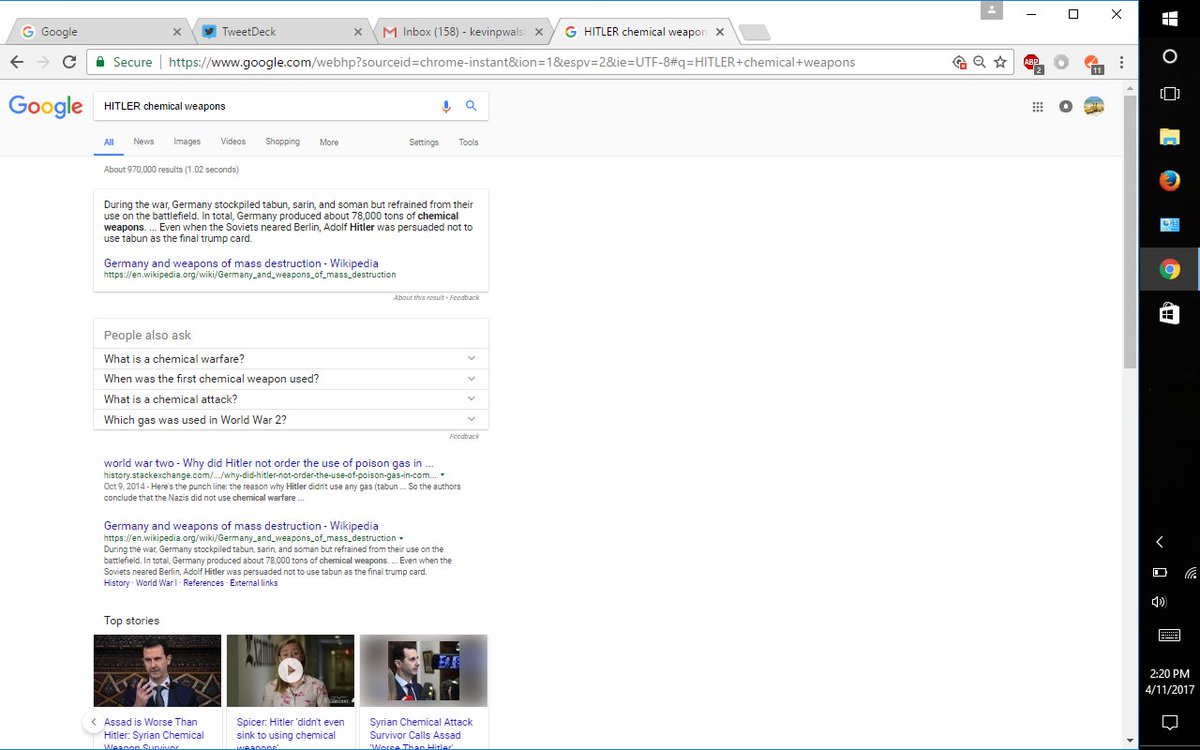Click the World War I sitelink
Screen dimensions: 1200x750
[x=156, y=583]
